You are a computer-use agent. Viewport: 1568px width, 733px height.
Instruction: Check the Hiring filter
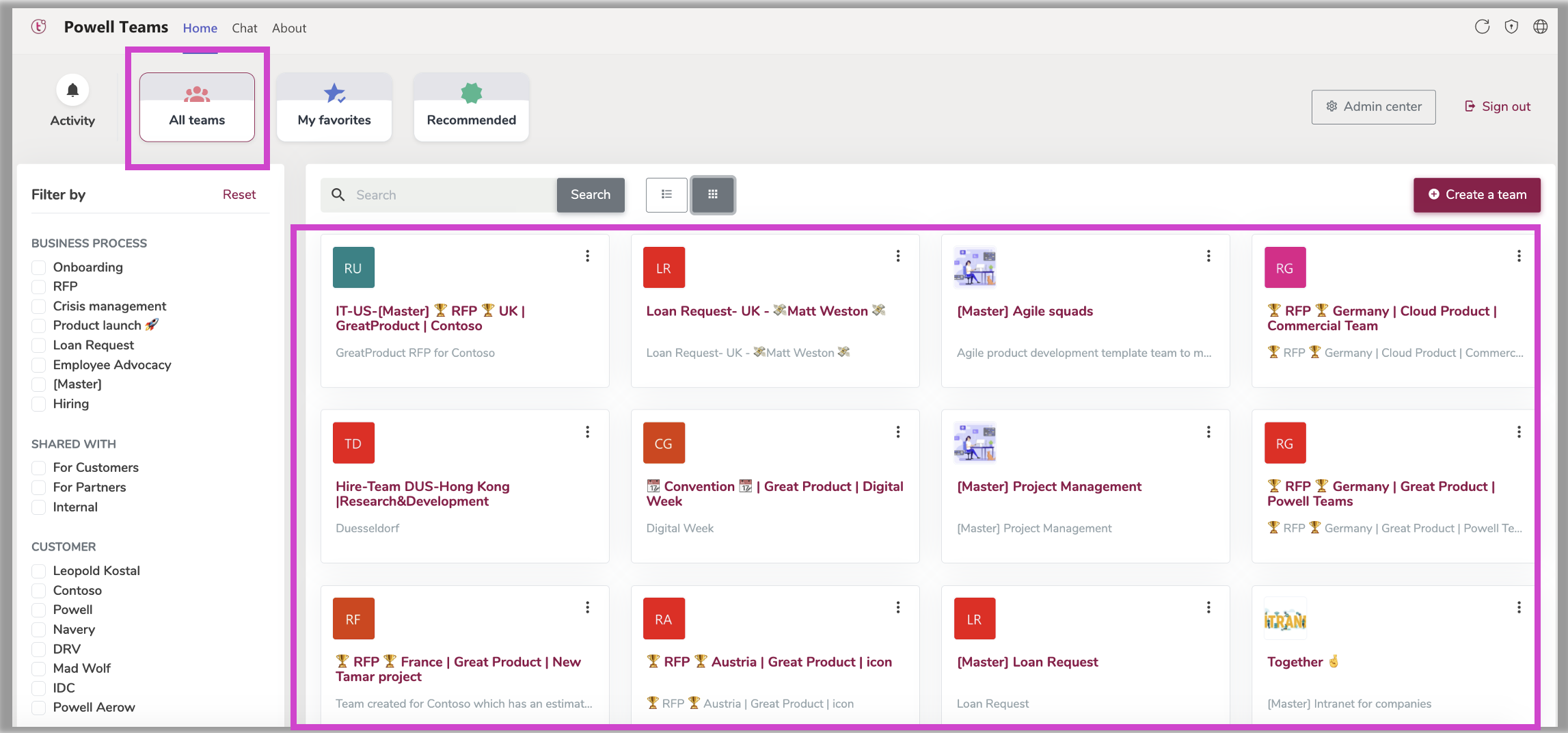[39, 404]
